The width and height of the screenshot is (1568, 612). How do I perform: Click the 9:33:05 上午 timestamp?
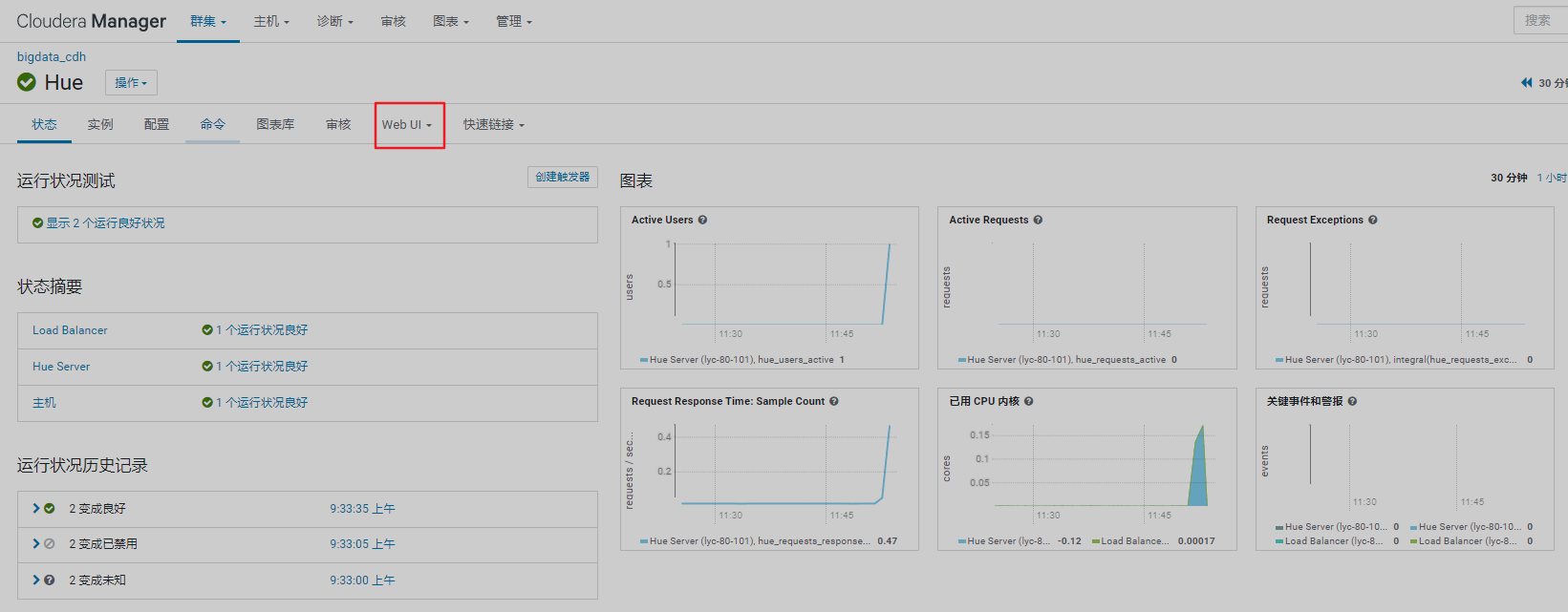(362, 544)
